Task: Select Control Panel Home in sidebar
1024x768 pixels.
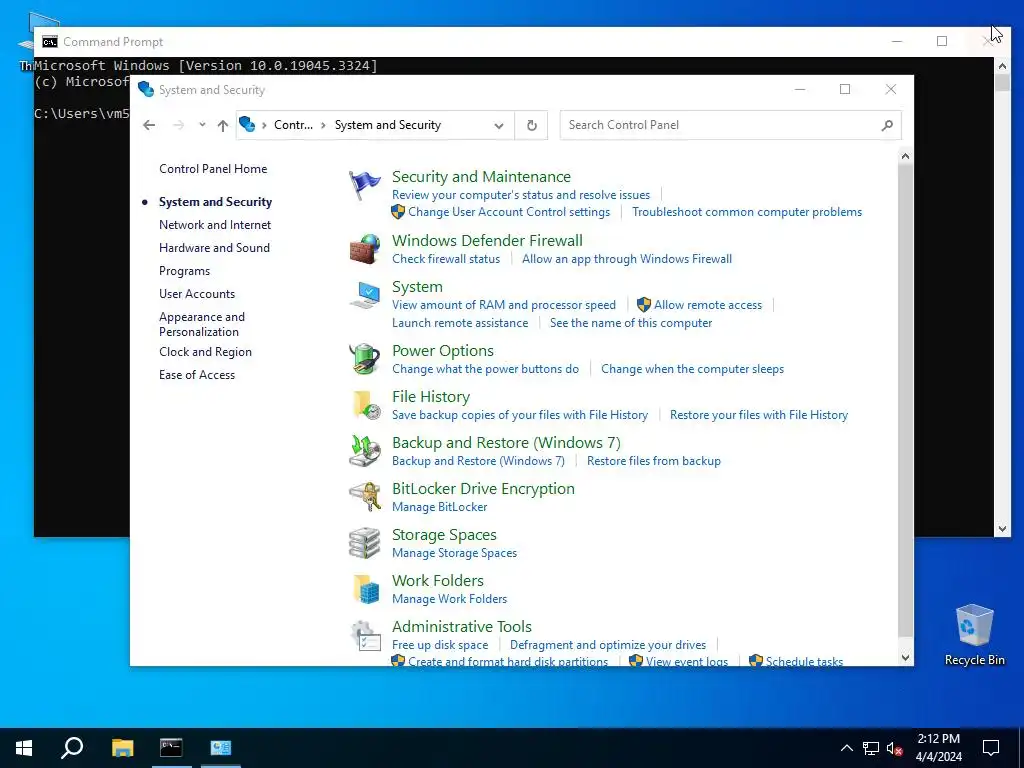Action: 213,168
